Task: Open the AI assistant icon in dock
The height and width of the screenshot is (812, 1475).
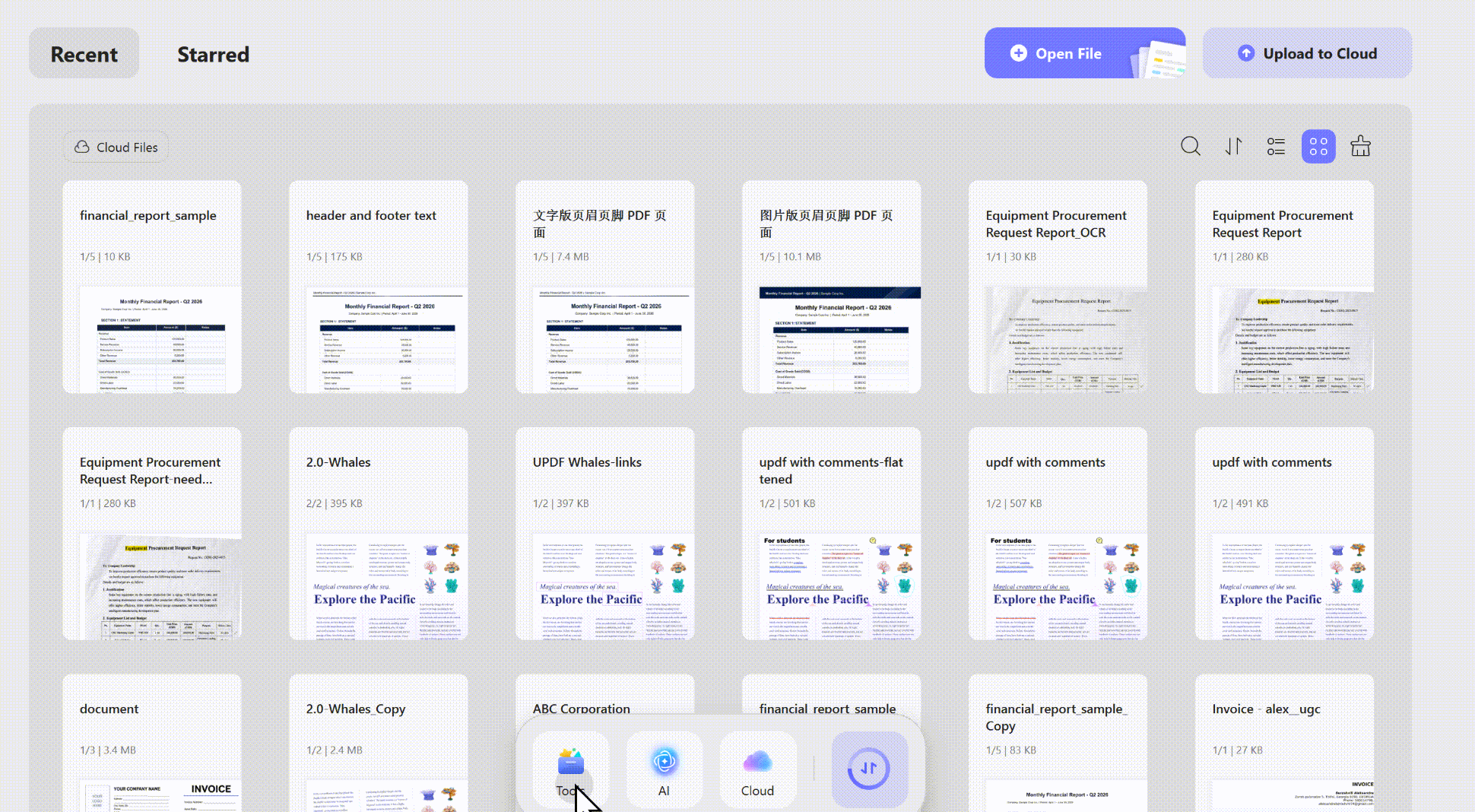Action: tap(664, 769)
